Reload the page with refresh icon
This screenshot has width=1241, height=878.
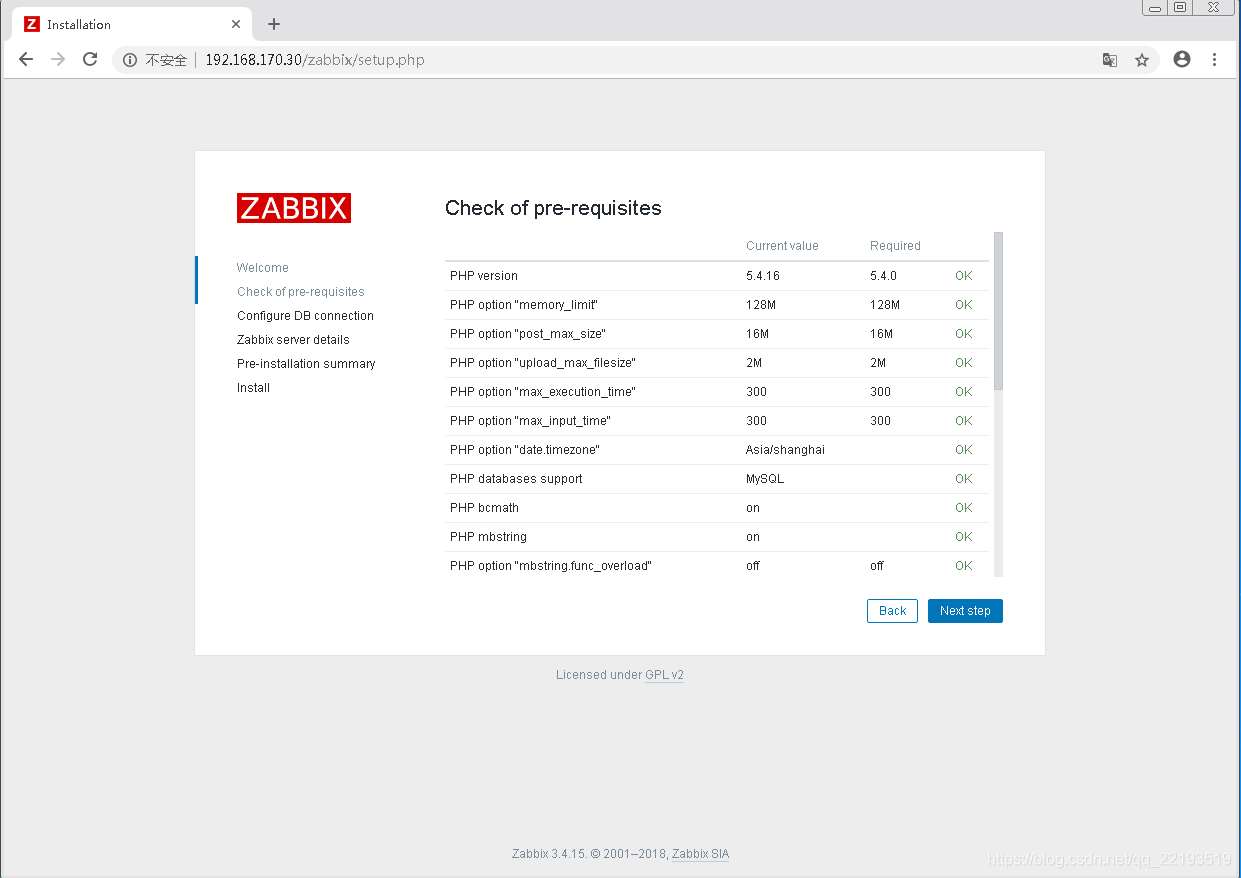[x=90, y=60]
